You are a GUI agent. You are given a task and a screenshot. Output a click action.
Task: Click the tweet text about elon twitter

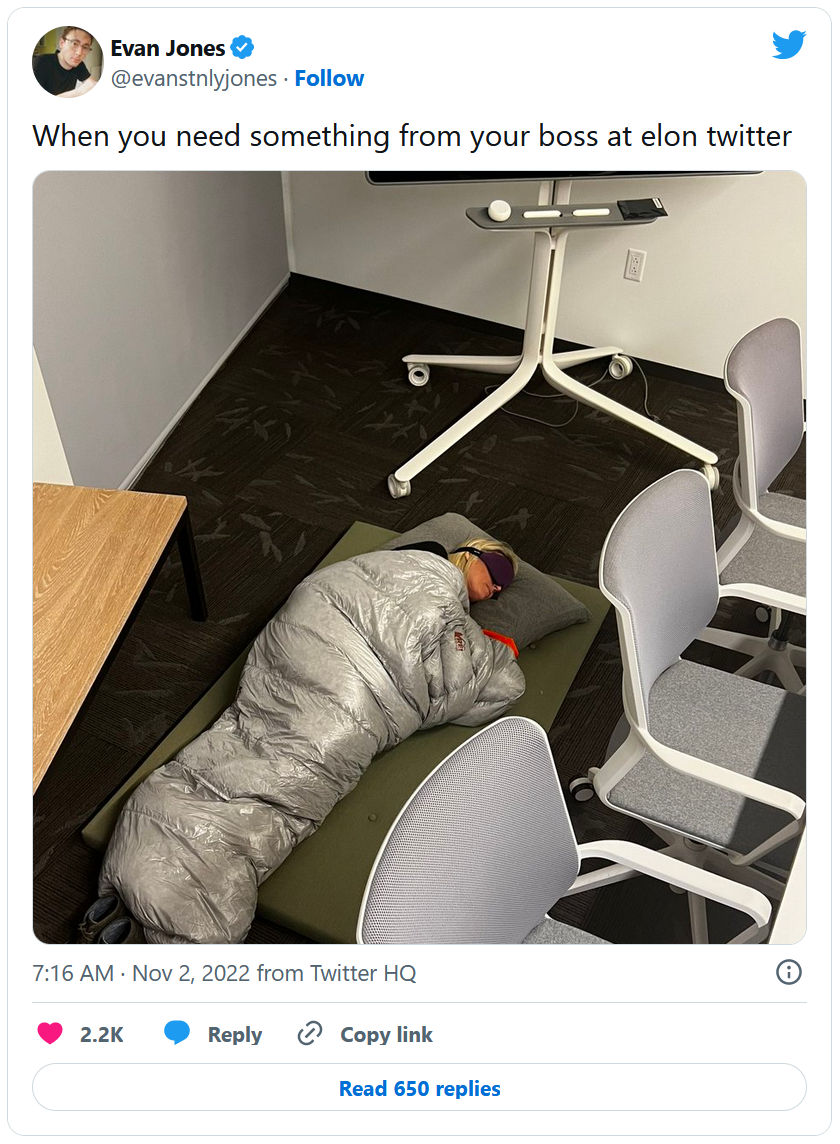coord(412,136)
